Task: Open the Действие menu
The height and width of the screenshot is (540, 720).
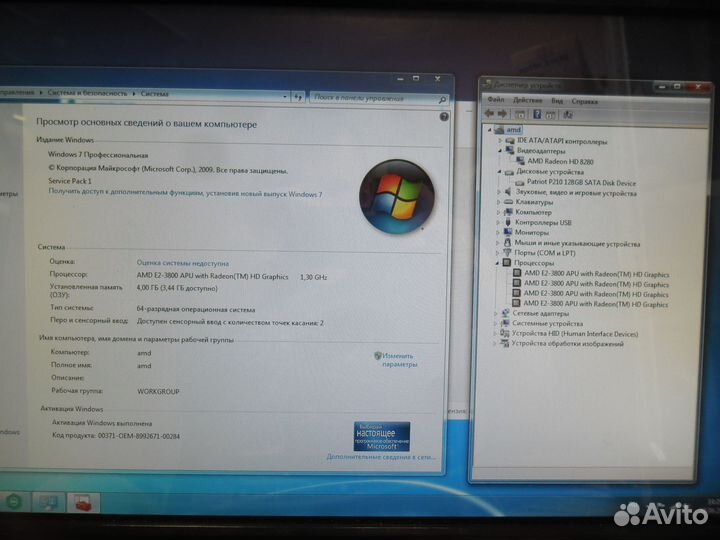Action: coord(528,100)
